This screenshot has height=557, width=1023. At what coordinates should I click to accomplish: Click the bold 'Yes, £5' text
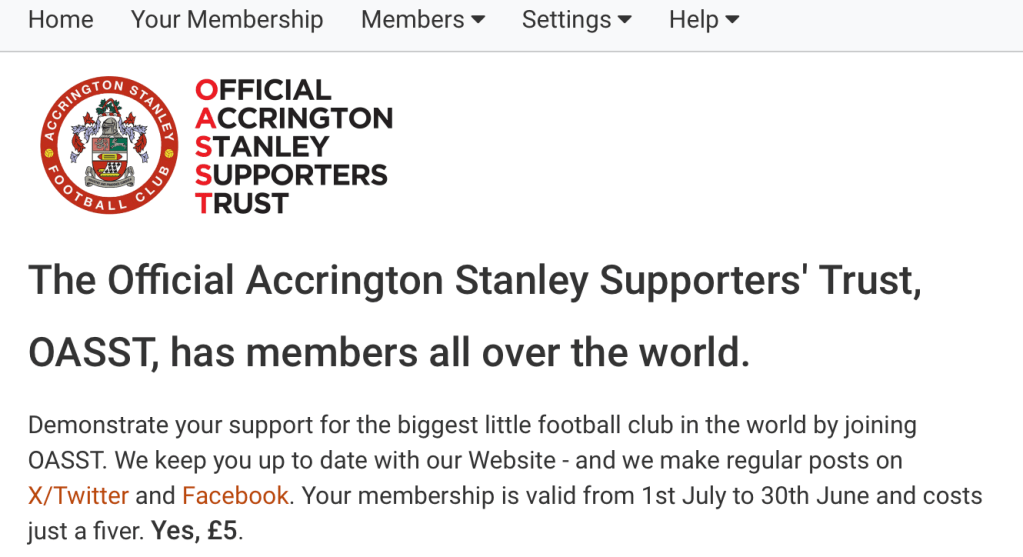tap(195, 530)
